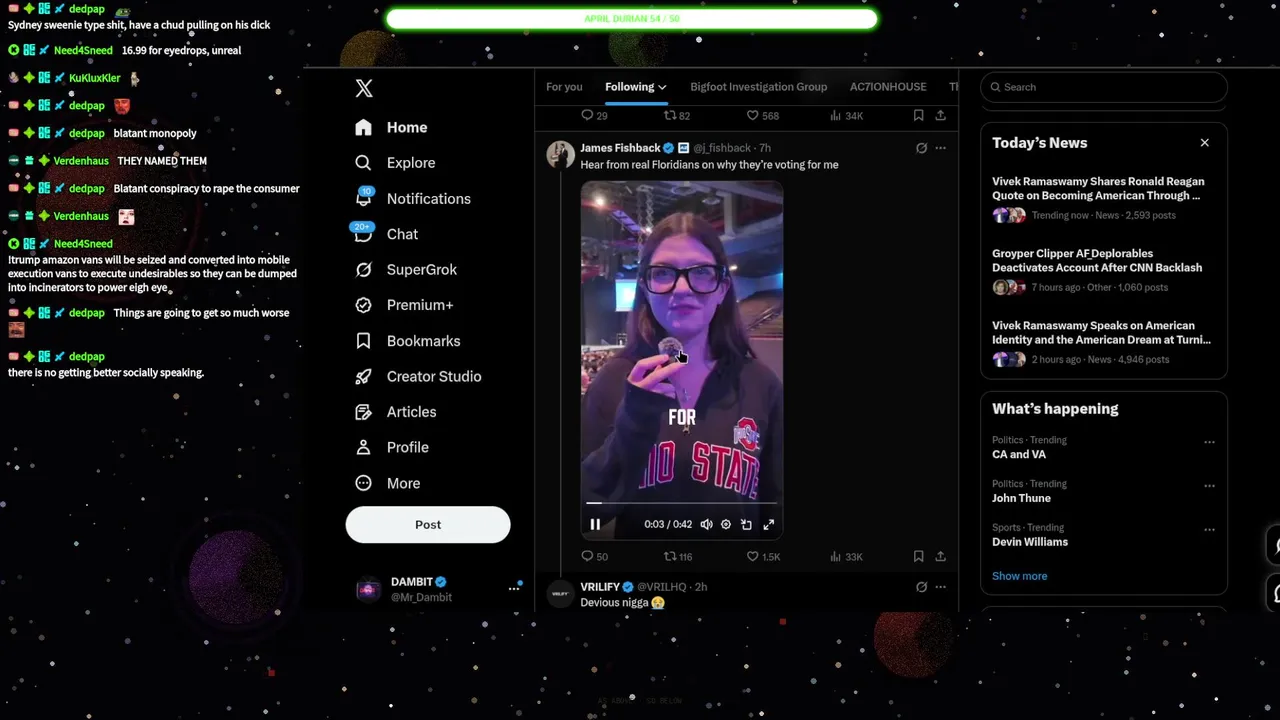The image size is (1280, 720).
Task: Repost the James Fishback post with 116 reposts
Action: pyautogui.click(x=679, y=556)
